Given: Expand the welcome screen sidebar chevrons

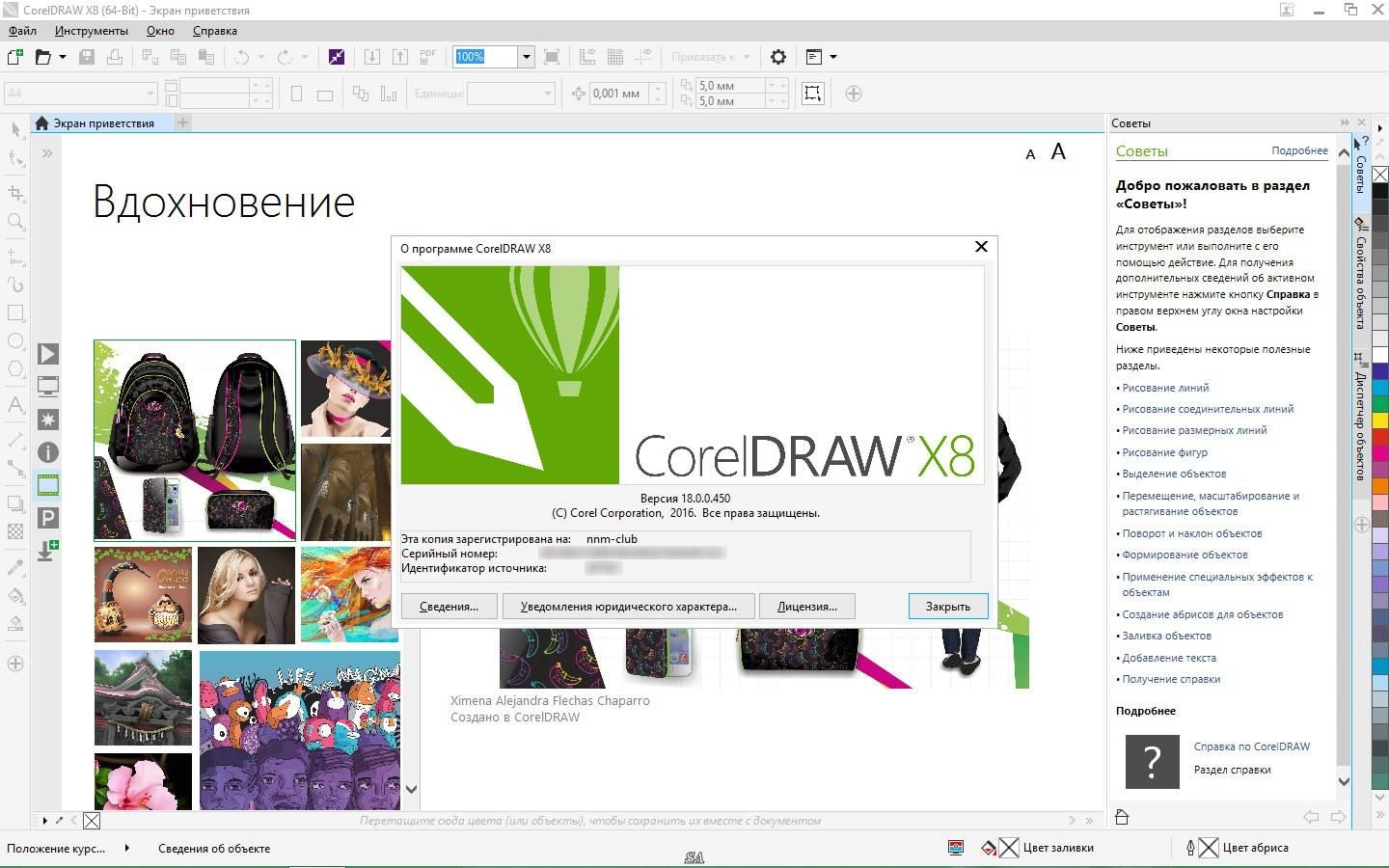Looking at the screenshot, I should point(47,152).
